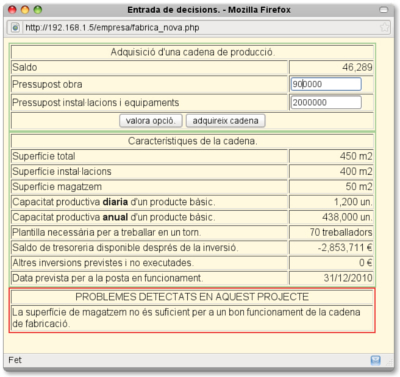400x377 pixels.
Task: Click the 'valora opció.' button
Action: pyautogui.click(x=151, y=121)
